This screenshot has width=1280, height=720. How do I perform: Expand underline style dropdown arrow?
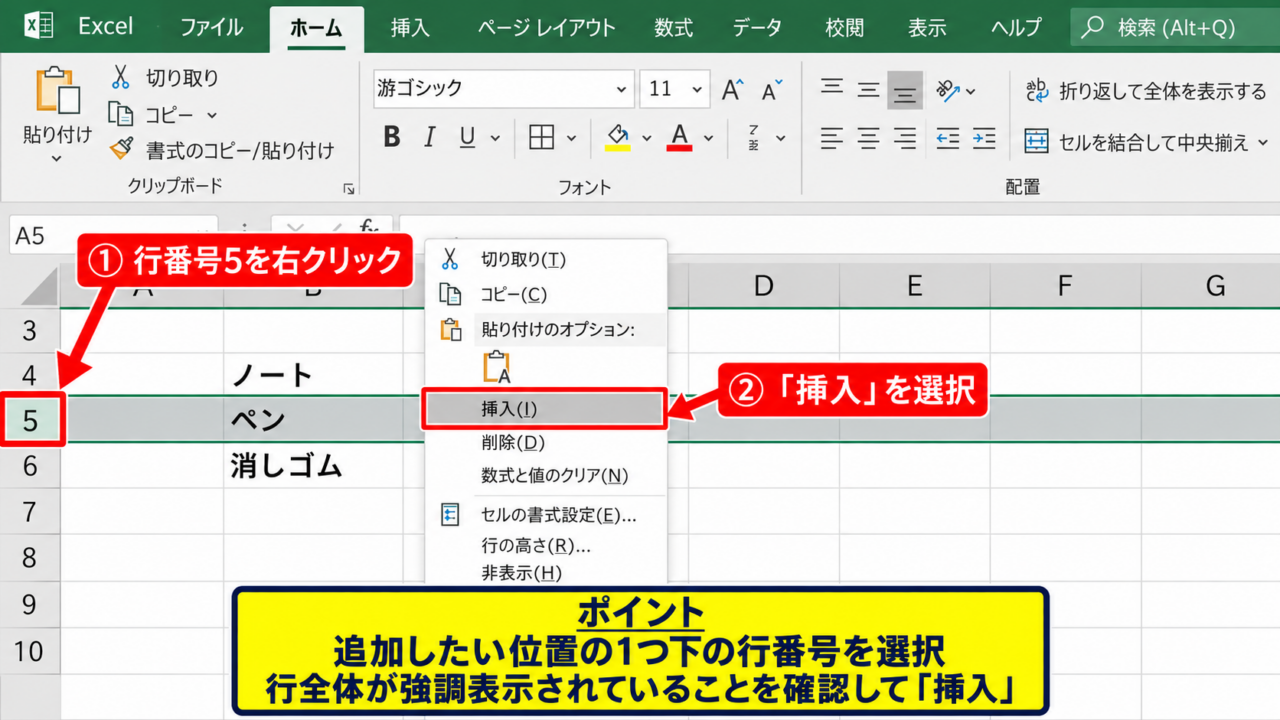click(x=494, y=138)
